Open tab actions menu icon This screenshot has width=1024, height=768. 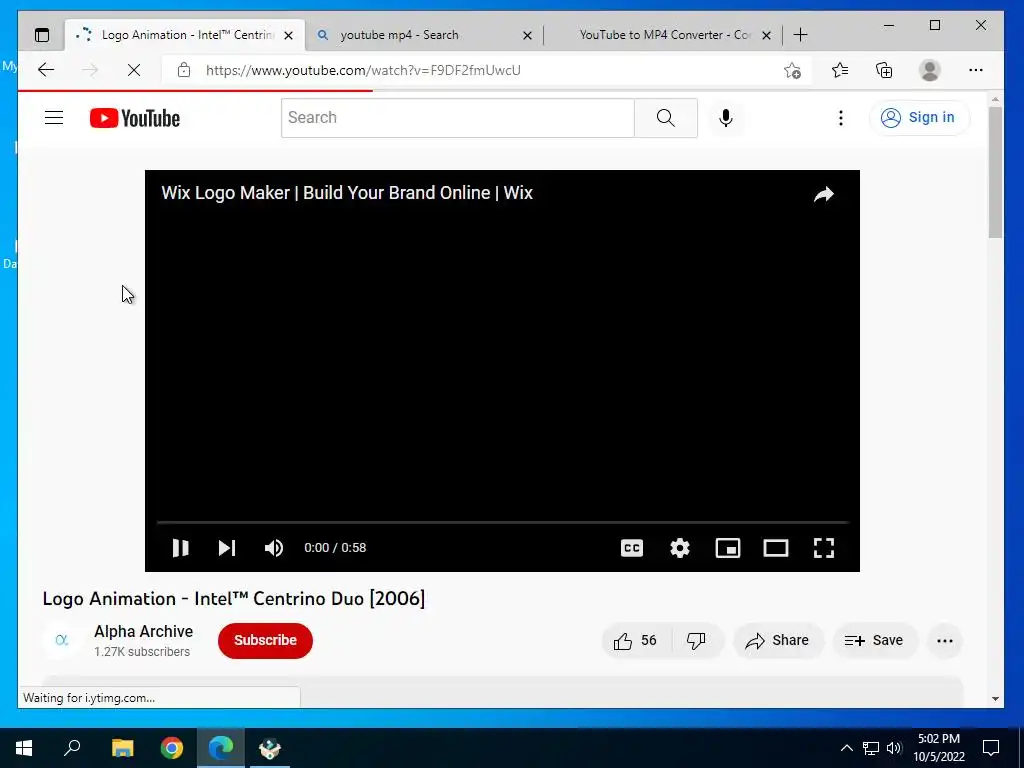click(x=42, y=35)
